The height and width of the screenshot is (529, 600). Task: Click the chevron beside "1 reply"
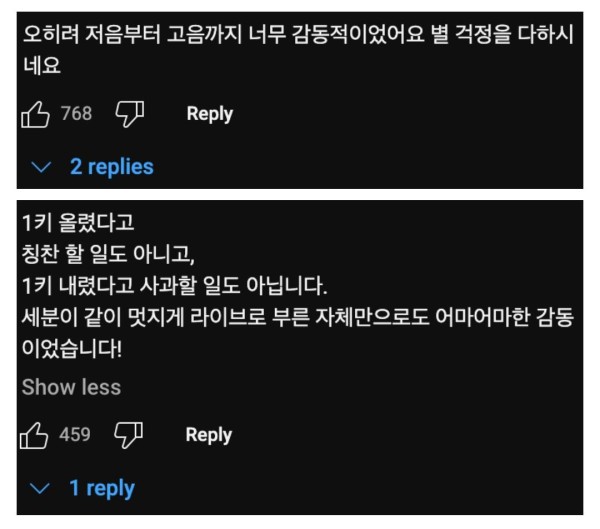(x=40, y=489)
